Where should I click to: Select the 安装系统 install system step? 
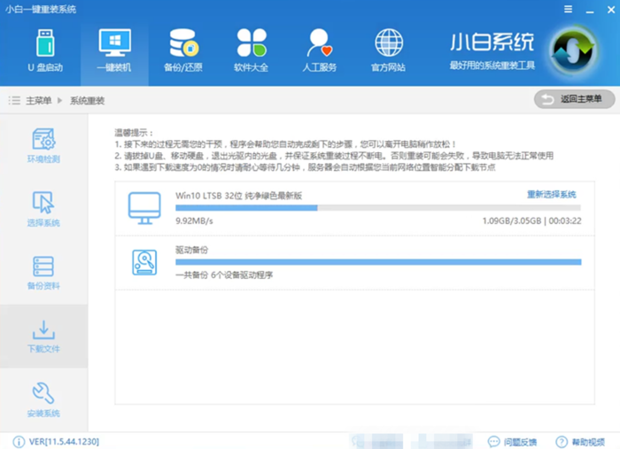click(x=43, y=400)
